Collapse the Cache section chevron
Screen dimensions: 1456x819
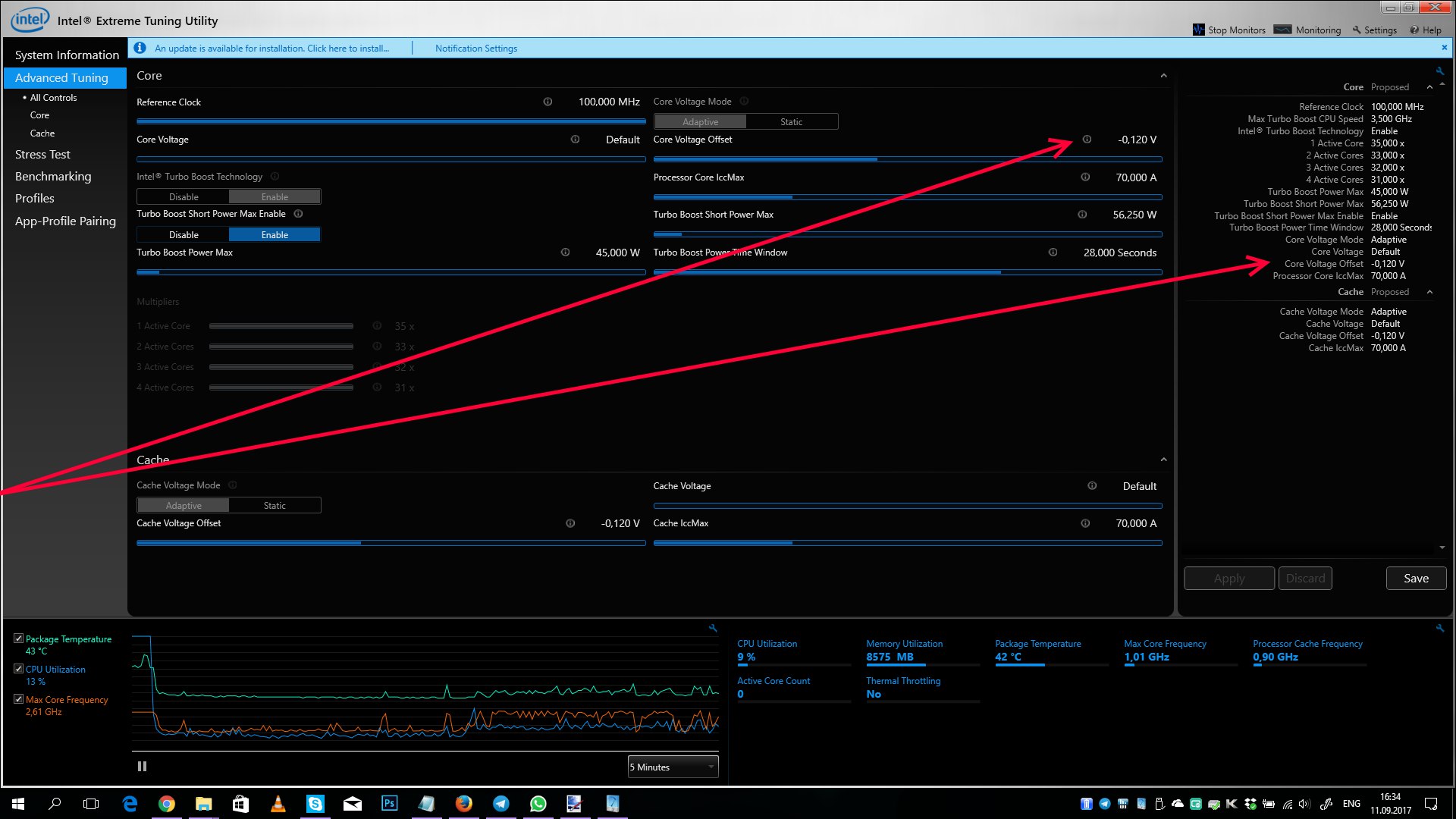coord(1163,460)
